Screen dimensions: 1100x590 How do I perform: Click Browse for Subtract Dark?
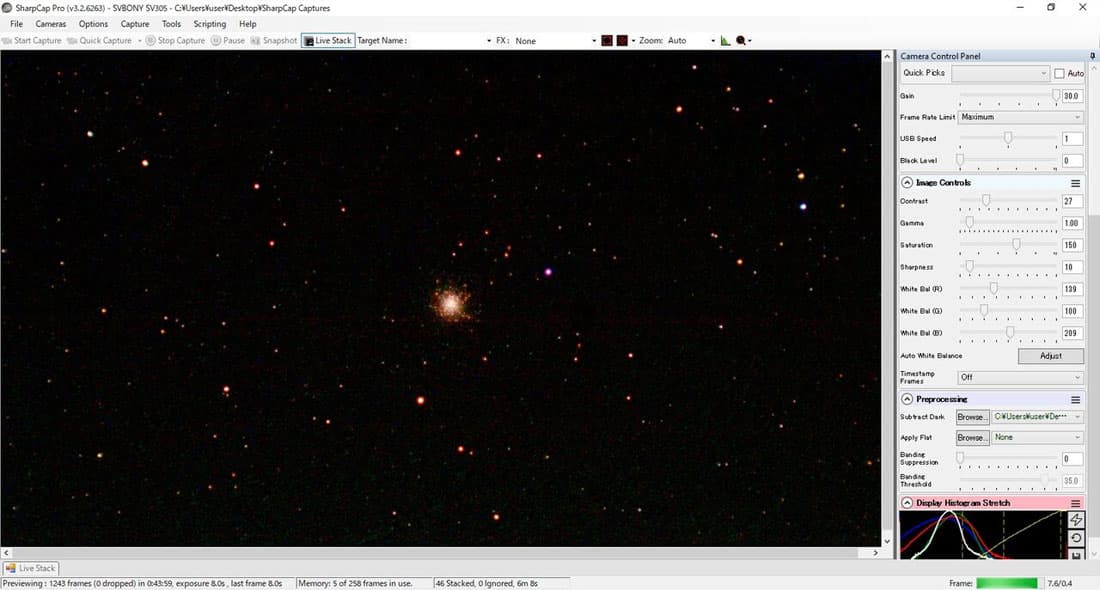click(972, 417)
